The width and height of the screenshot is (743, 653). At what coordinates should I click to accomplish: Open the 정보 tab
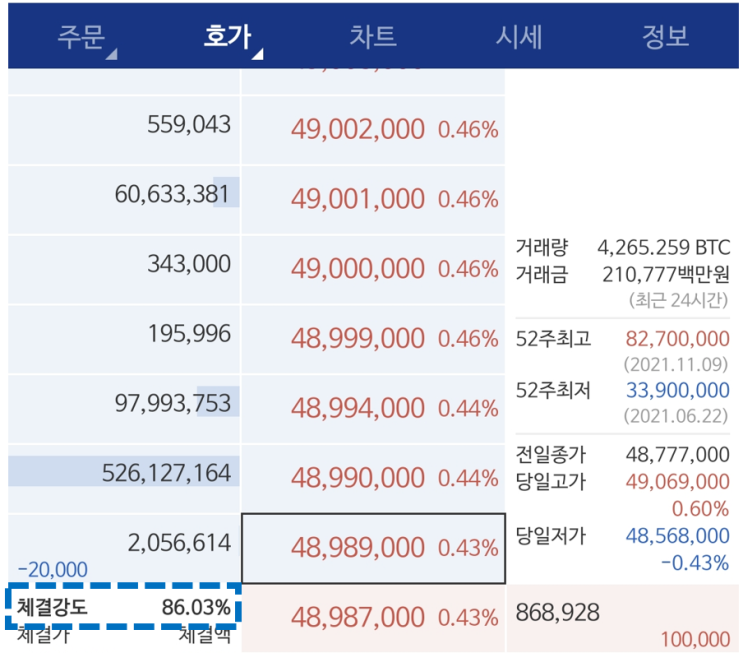pyautogui.click(x=665, y=36)
